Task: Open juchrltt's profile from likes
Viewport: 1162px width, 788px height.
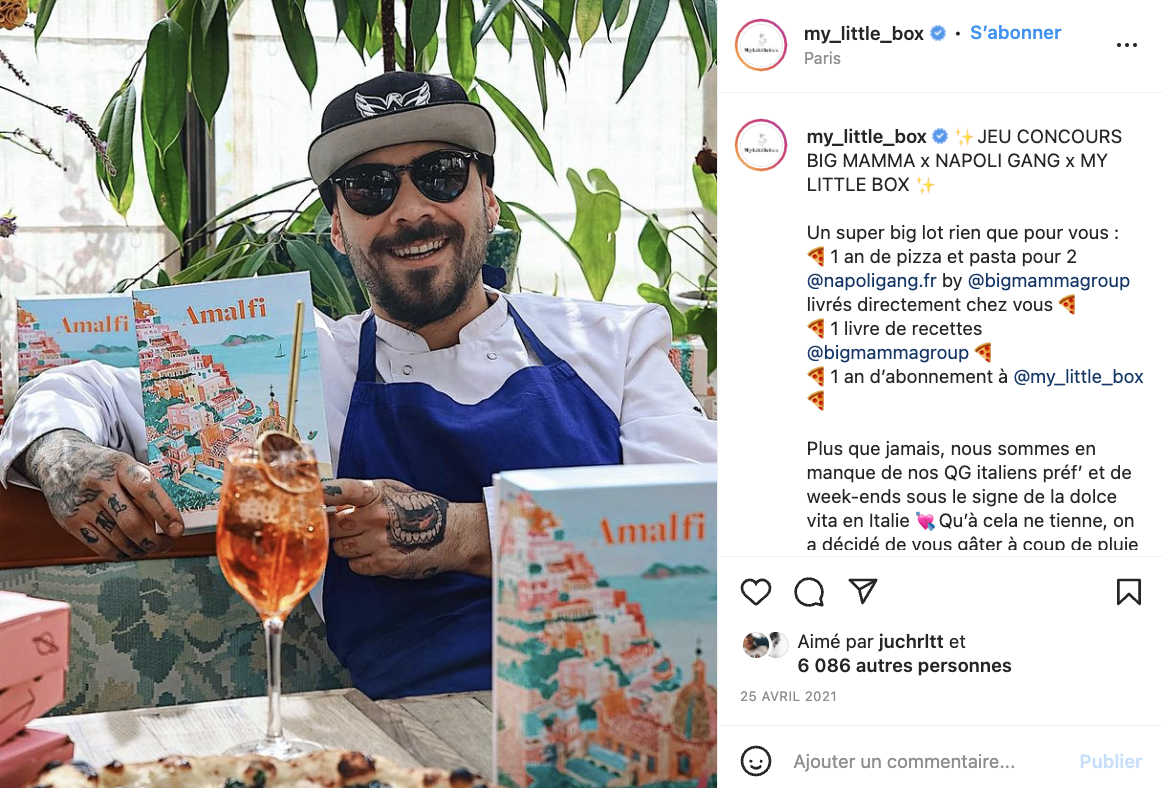Action: (911, 642)
